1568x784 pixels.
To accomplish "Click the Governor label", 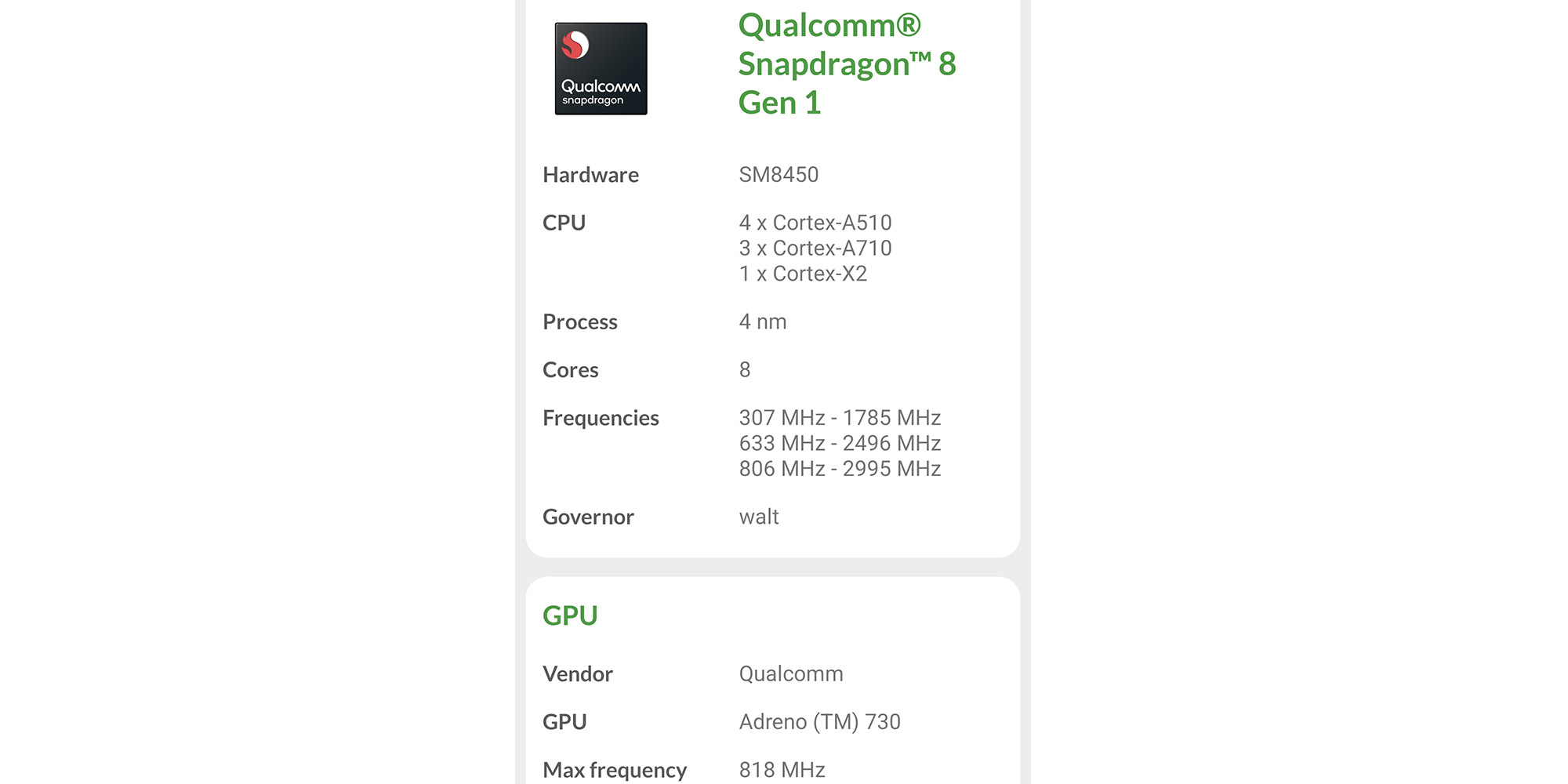I will (x=588, y=517).
